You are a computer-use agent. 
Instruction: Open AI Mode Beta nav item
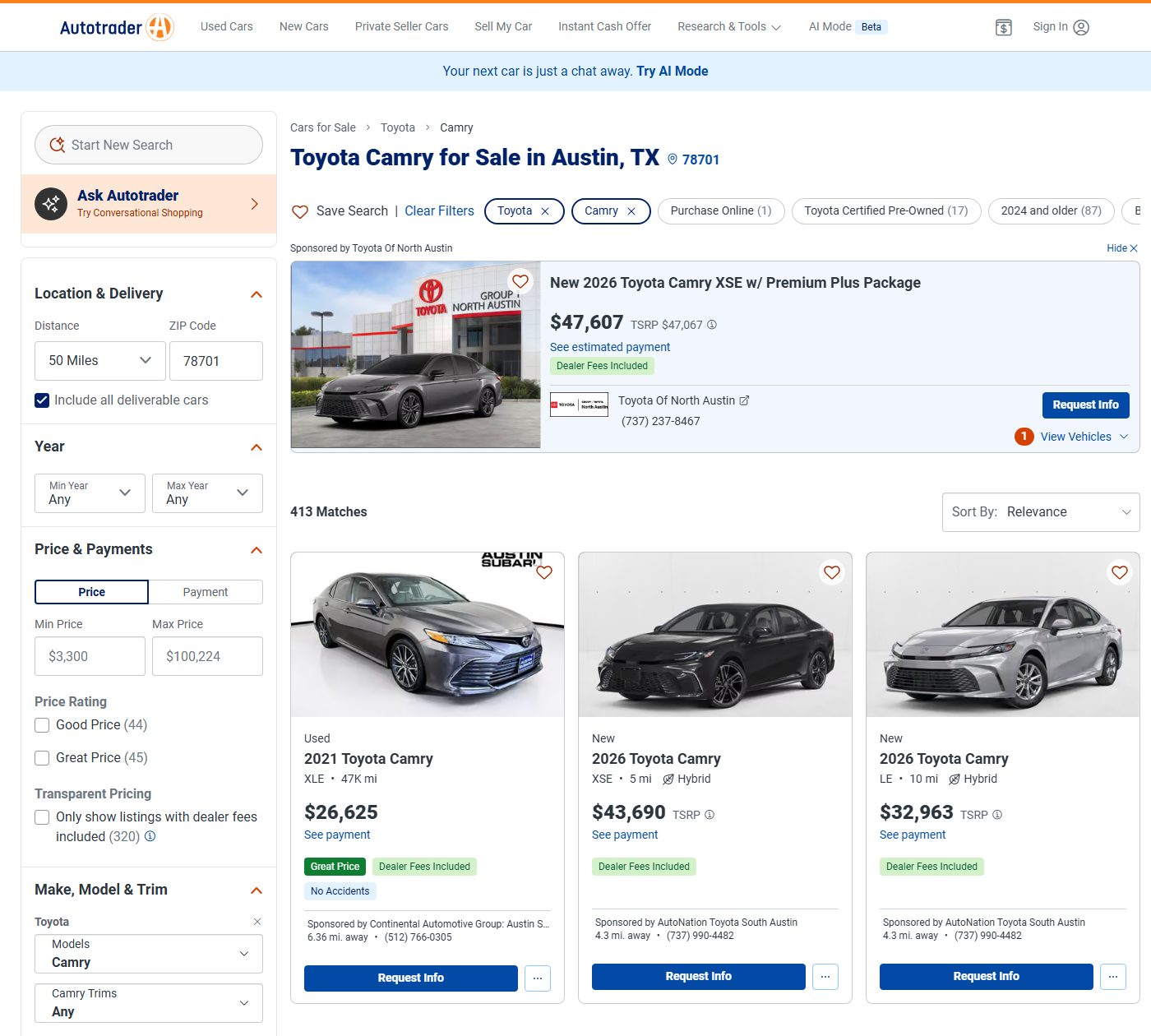tap(848, 26)
